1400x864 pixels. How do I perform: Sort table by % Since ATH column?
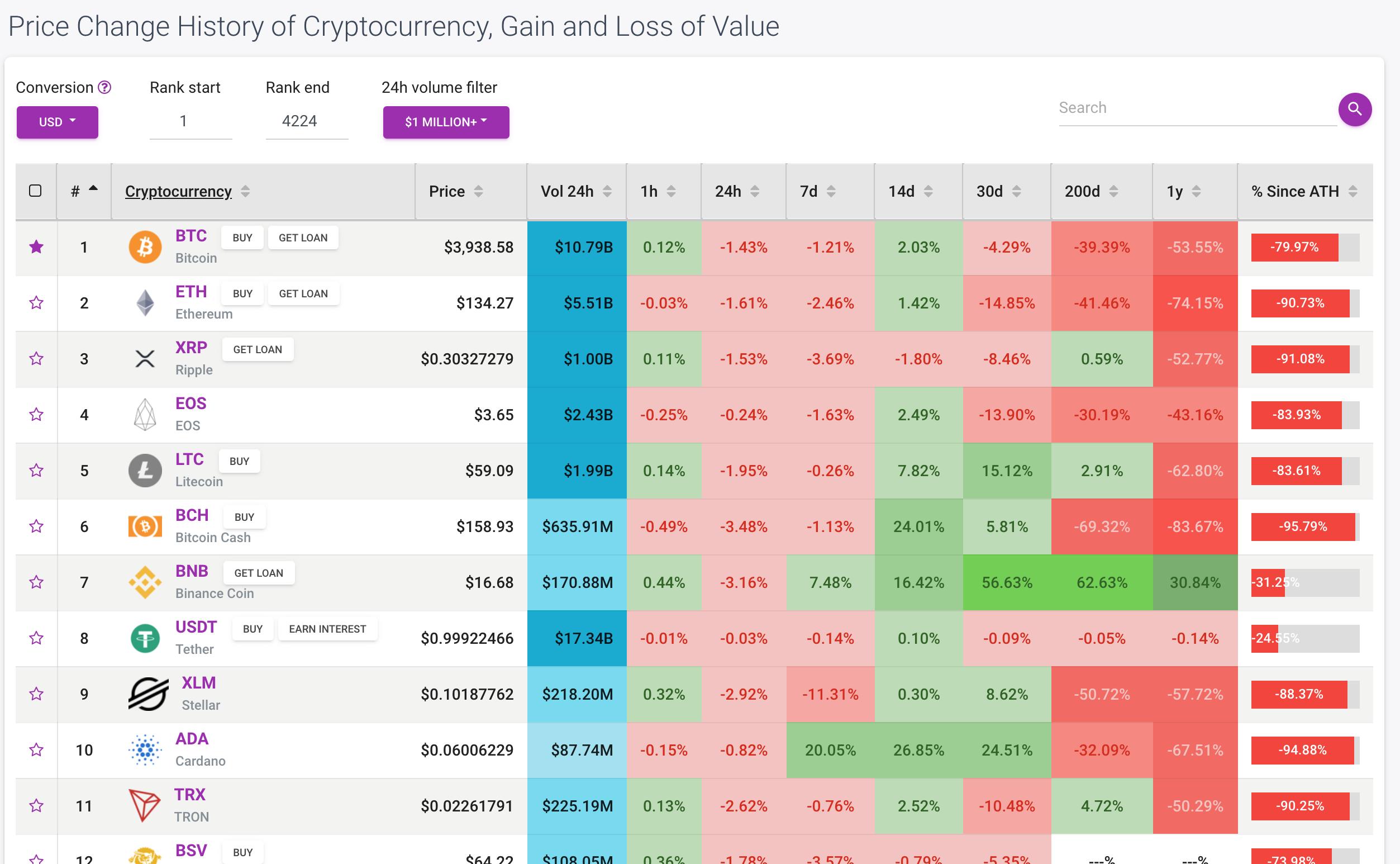pos(1304,192)
